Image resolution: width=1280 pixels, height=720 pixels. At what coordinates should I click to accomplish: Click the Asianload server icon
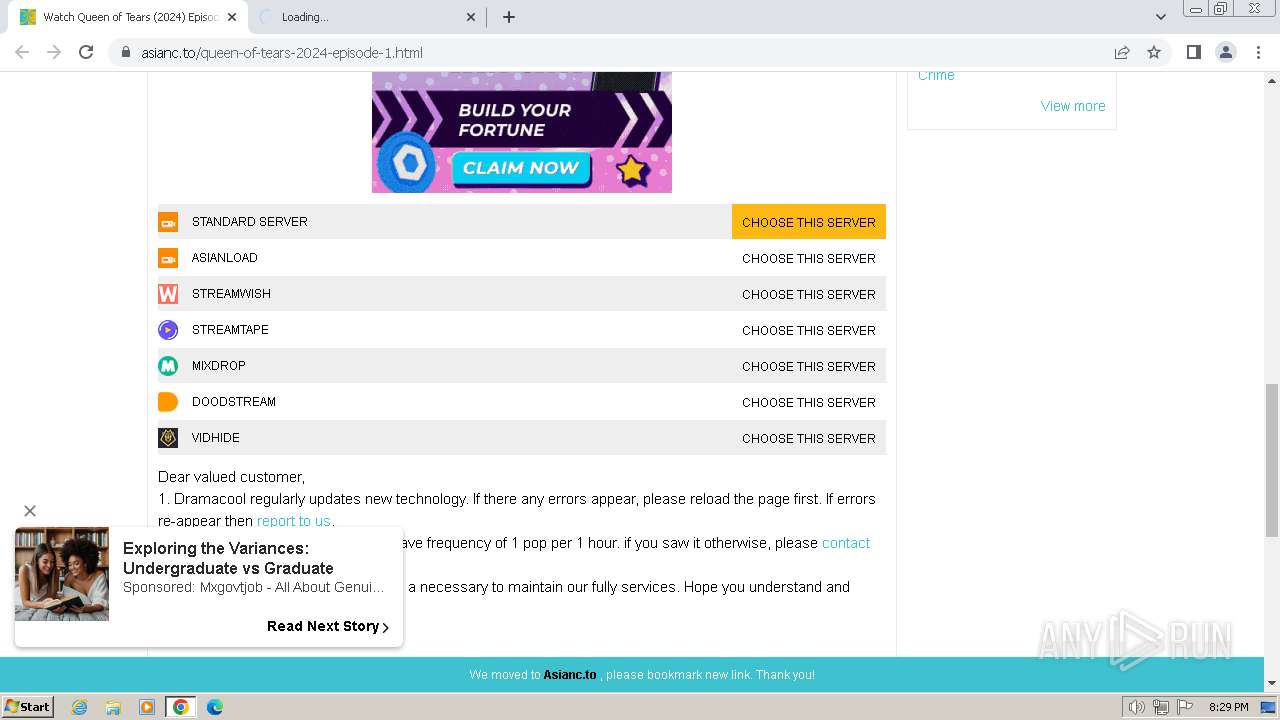[168, 258]
